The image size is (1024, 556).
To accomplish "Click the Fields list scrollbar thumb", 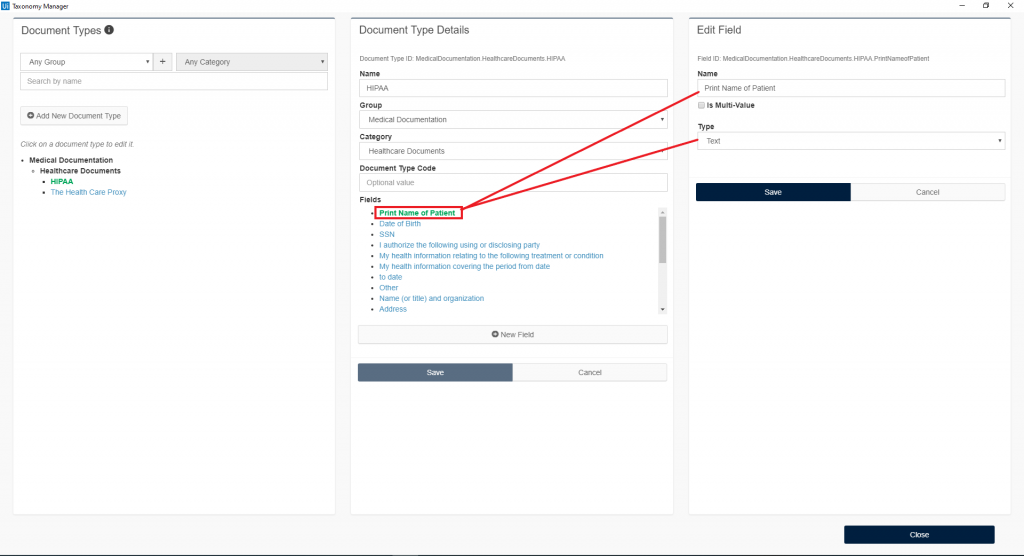I will point(662,240).
